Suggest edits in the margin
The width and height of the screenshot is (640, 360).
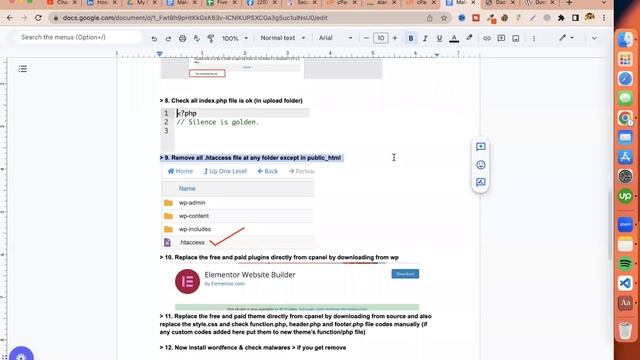[x=480, y=182]
